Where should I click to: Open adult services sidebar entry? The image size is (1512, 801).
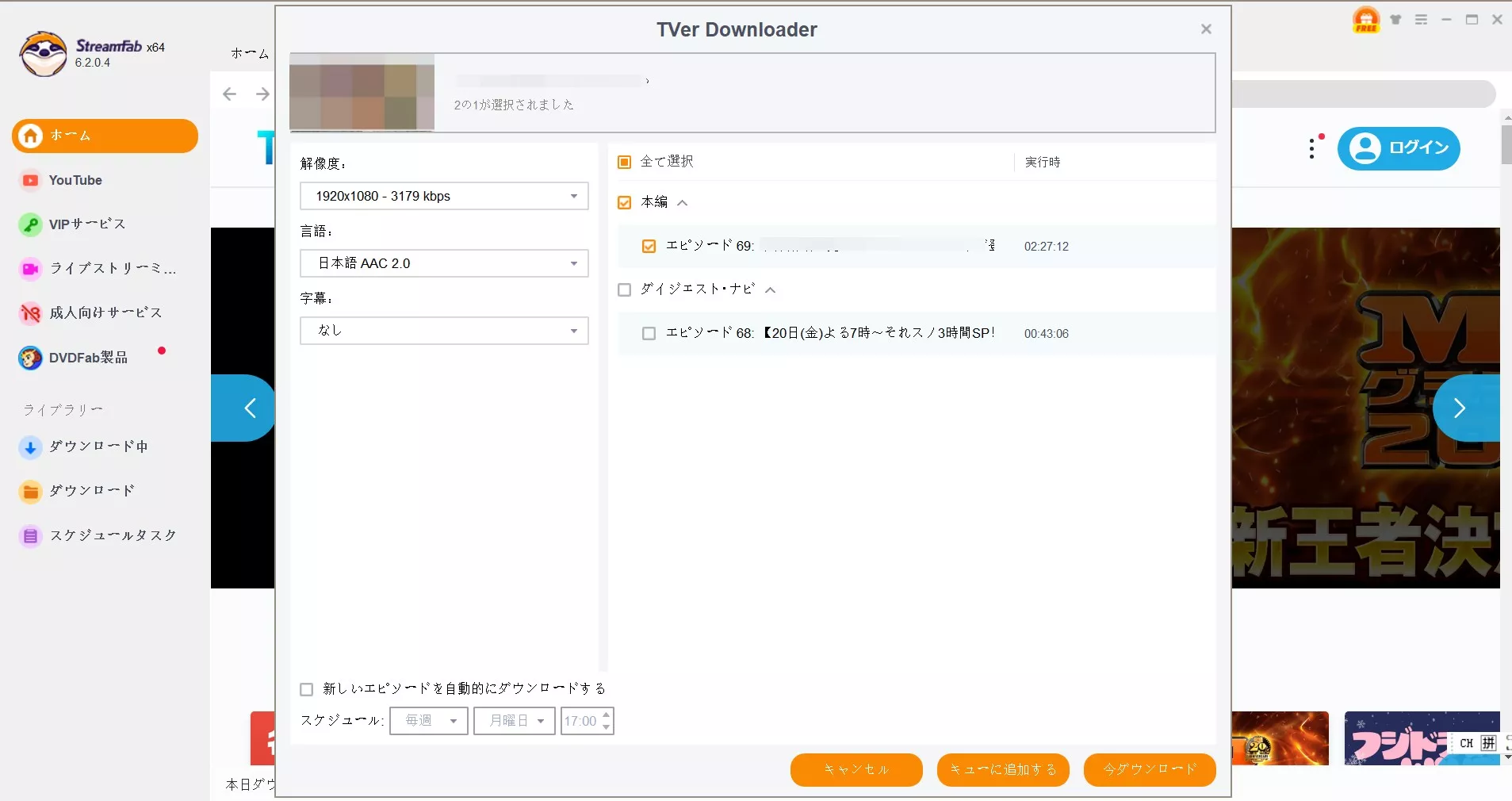point(90,313)
